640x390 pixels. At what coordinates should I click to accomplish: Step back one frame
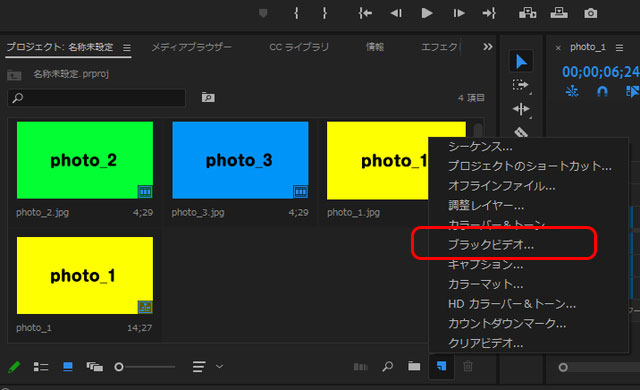396,13
